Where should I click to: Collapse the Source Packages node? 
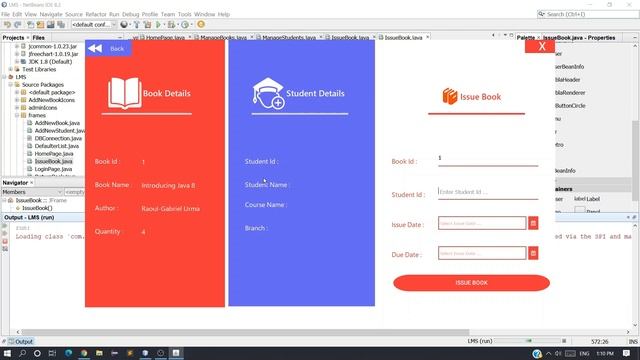[x=11, y=85]
